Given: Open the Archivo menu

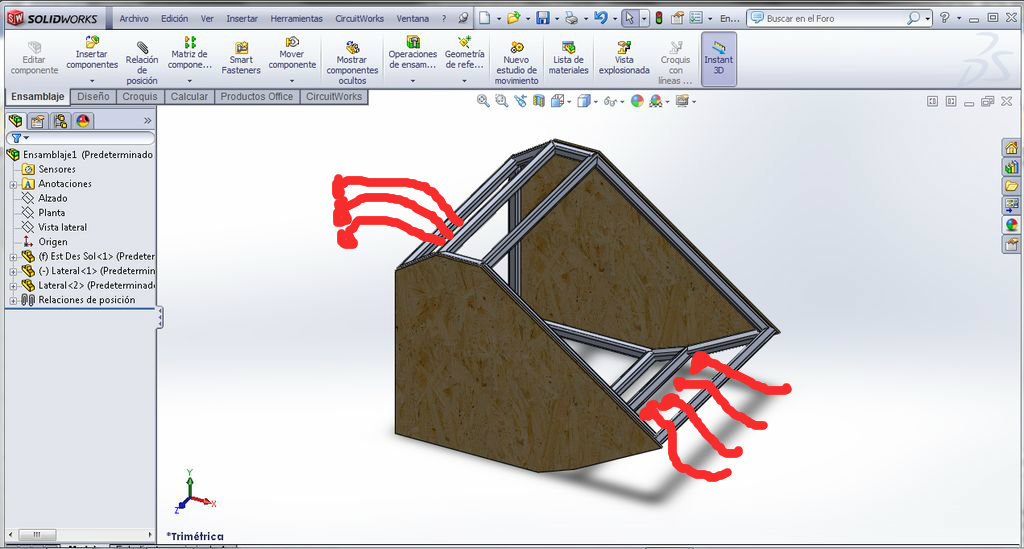Looking at the screenshot, I should 134,18.
